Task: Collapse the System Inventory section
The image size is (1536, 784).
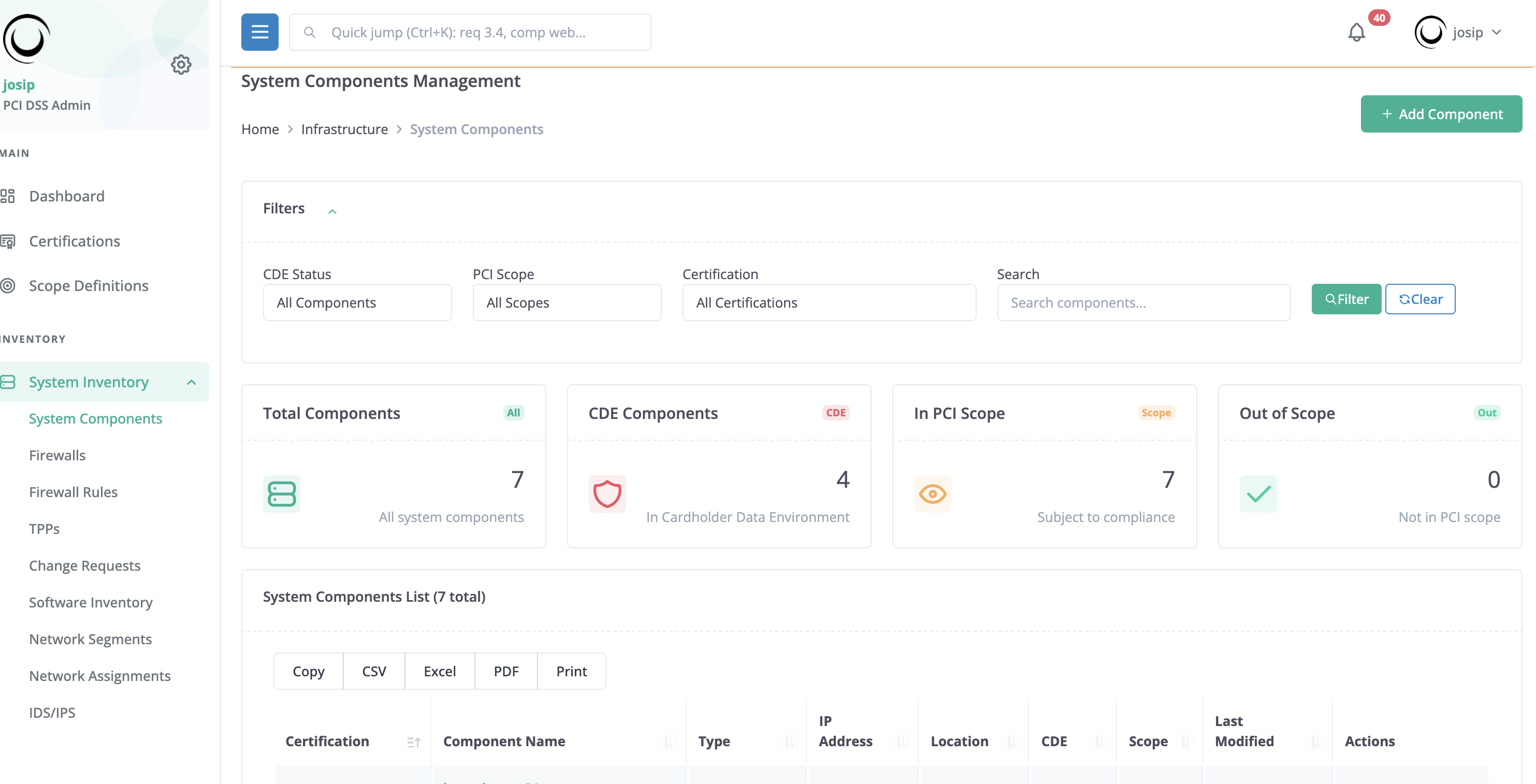Action: [192, 382]
